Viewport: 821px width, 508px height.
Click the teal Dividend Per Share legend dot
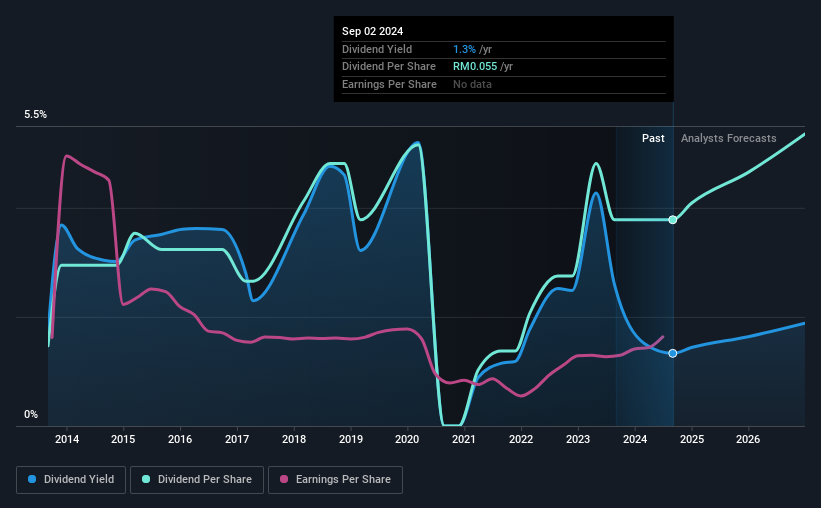[x=146, y=479]
